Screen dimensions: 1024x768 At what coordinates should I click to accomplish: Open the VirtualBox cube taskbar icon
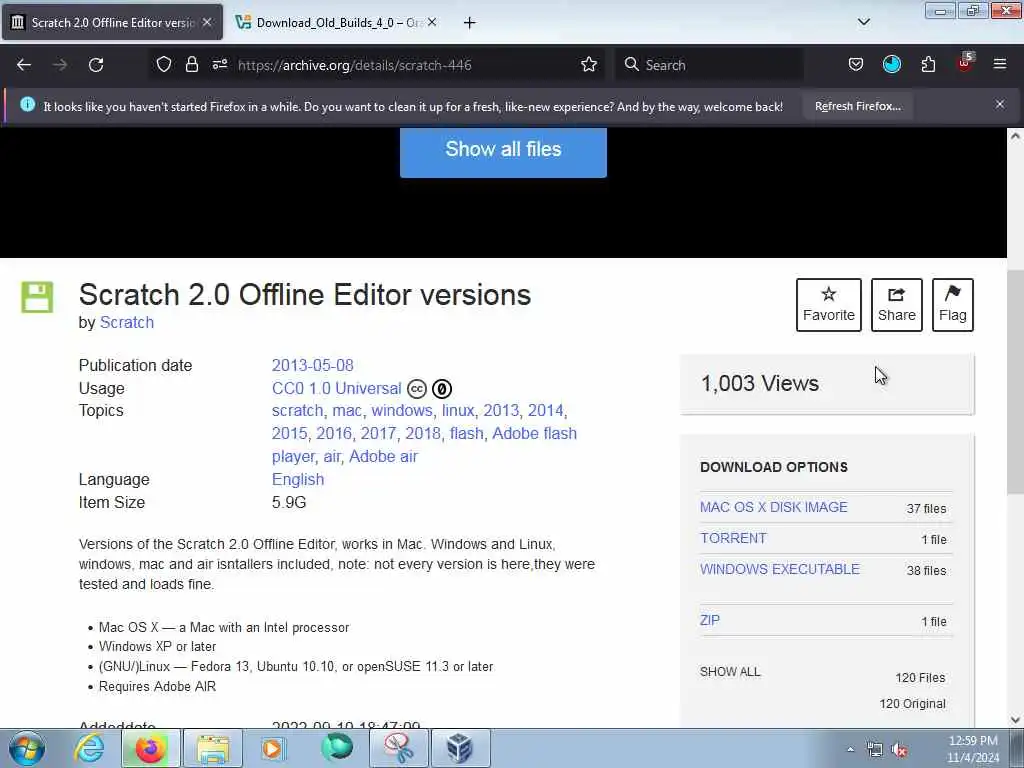pos(460,748)
